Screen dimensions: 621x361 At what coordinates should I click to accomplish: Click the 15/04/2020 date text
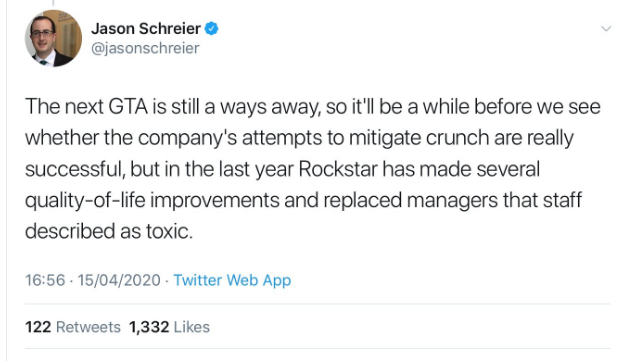coord(119,280)
